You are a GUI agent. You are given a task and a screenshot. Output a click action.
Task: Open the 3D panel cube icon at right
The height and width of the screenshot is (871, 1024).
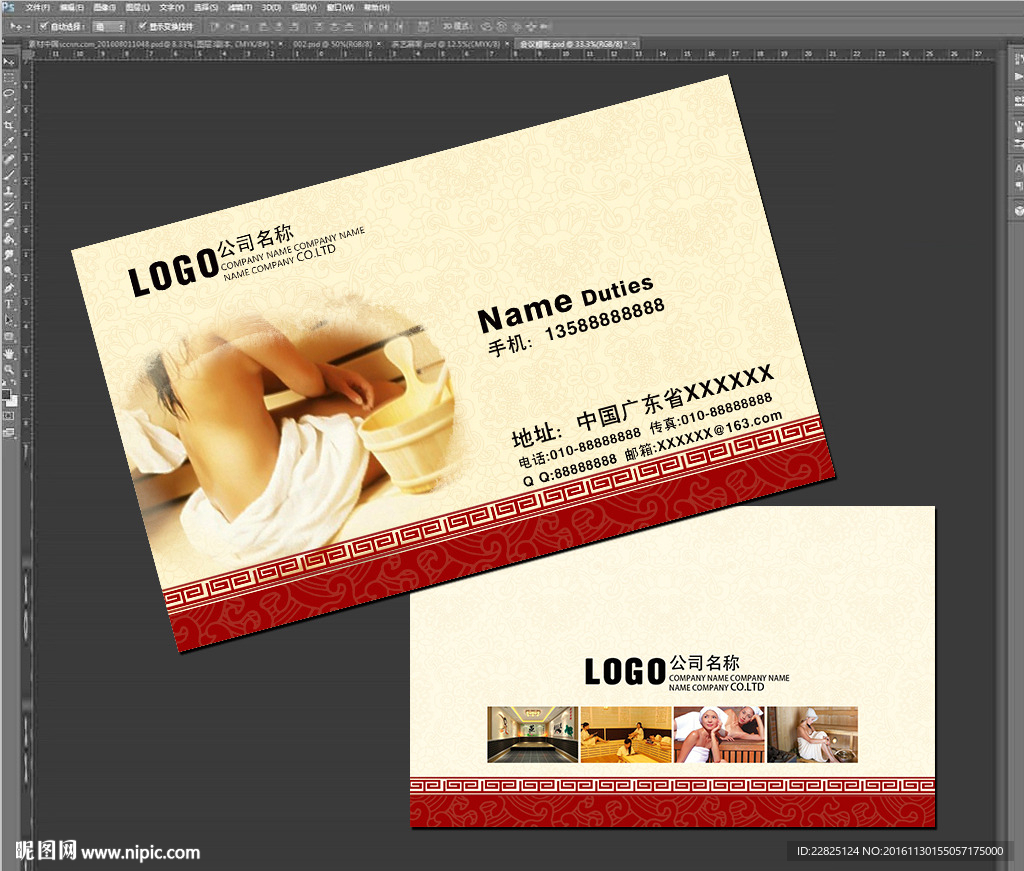(1018, 211)
